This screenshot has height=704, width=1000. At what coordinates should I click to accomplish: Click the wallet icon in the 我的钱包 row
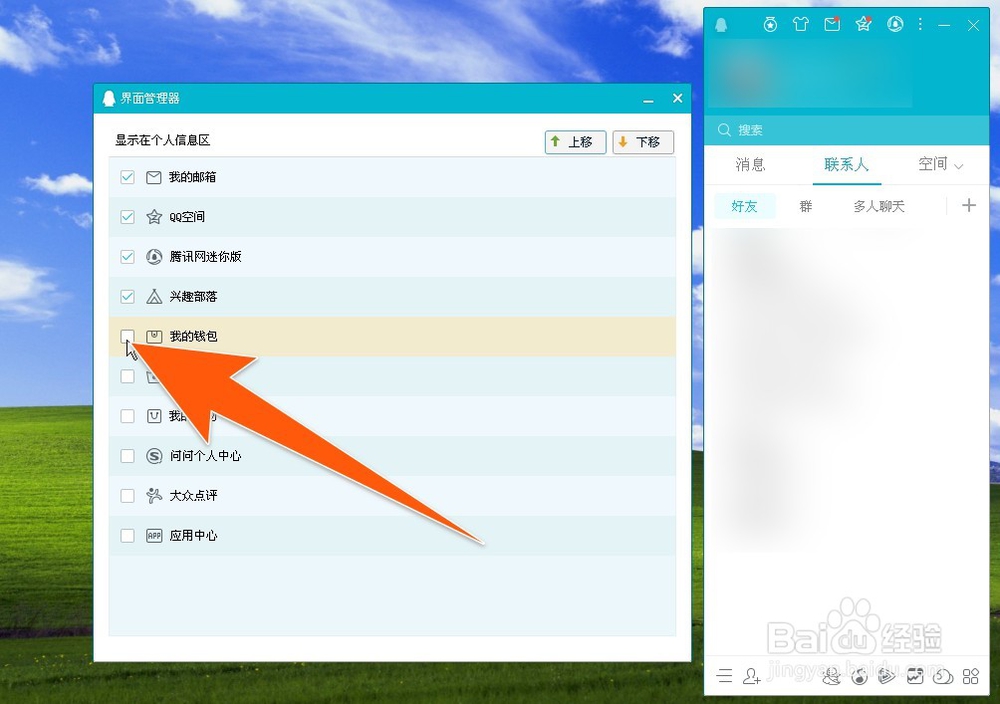click(154, 336)
